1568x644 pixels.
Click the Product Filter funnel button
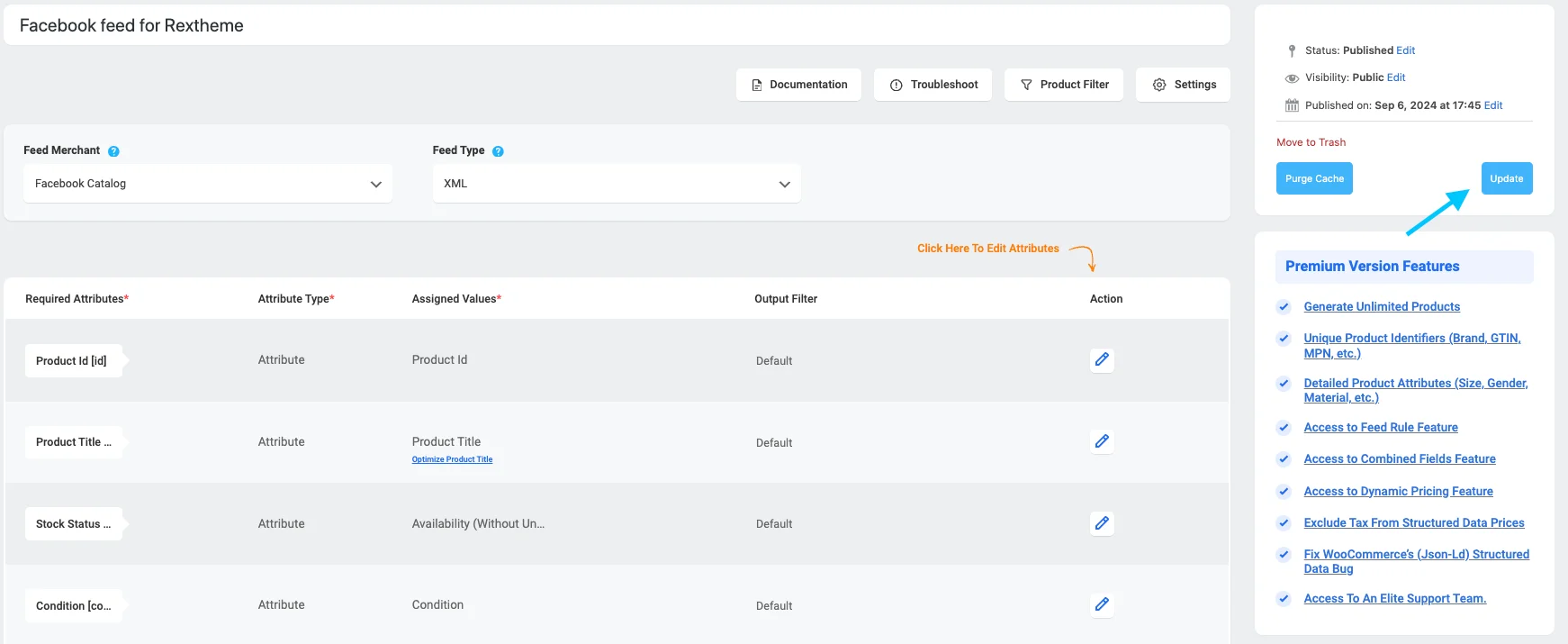[x=1064, y=85]
